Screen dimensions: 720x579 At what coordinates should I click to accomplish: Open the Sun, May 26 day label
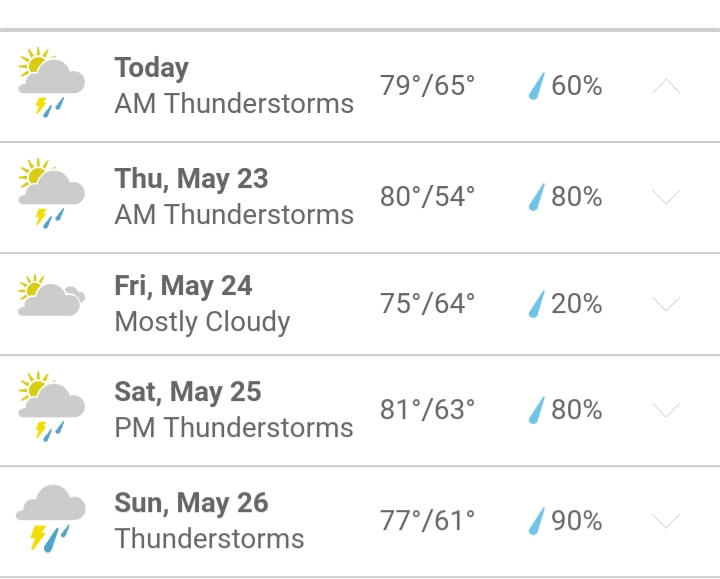coord(191,503)
